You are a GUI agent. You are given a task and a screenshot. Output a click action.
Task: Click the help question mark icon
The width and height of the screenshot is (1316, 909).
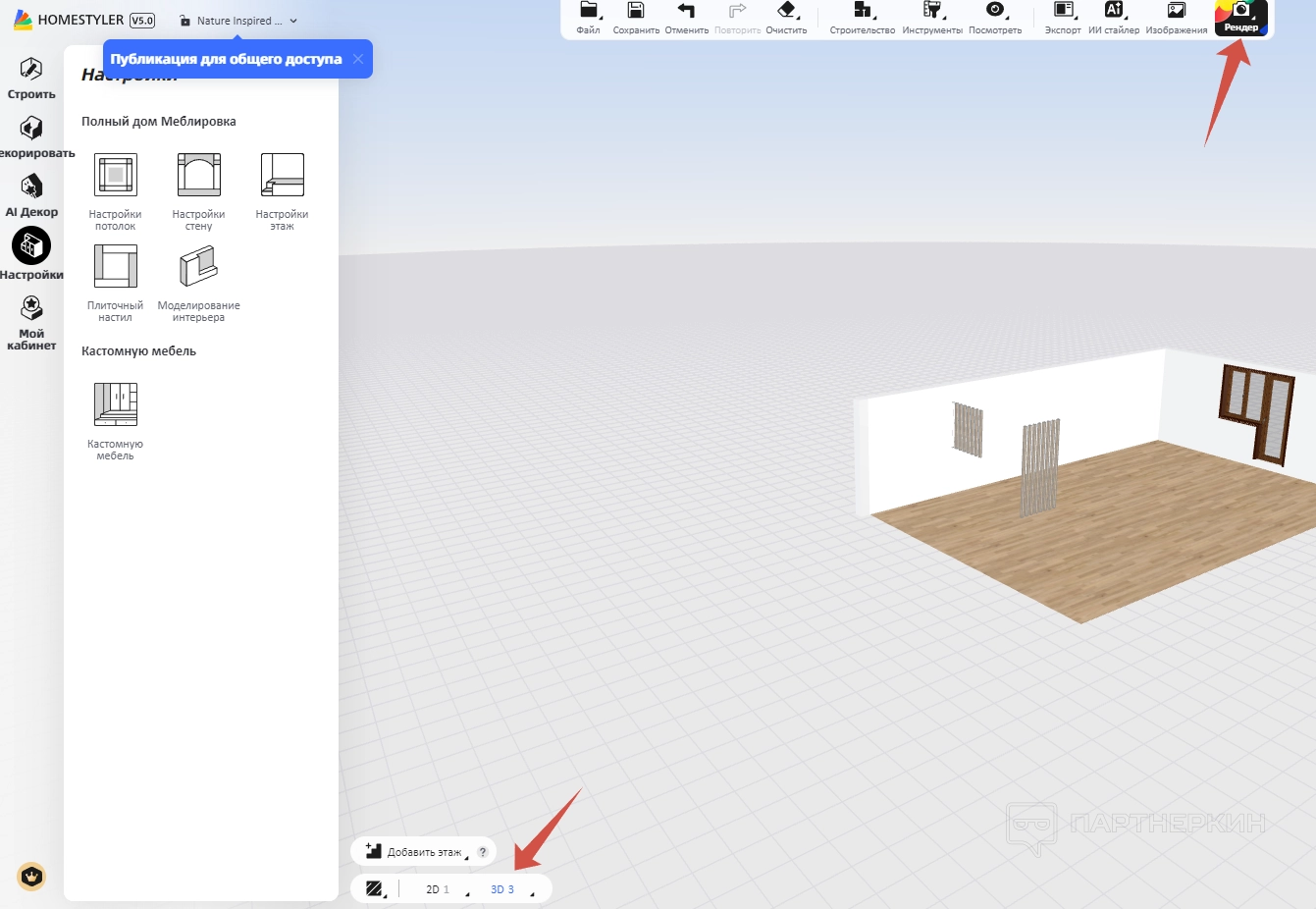click(x=483, y=852)
